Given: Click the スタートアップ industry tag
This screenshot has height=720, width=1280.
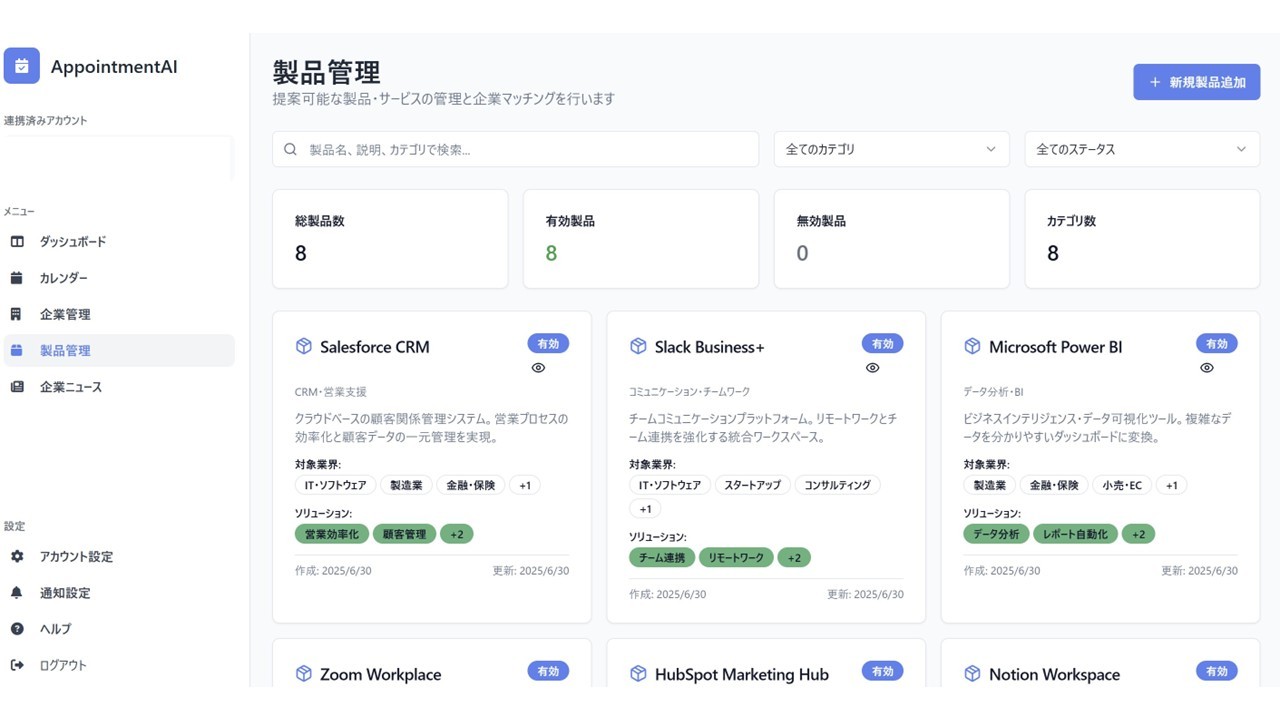Looking at the screenshot, I should point(753,485).
